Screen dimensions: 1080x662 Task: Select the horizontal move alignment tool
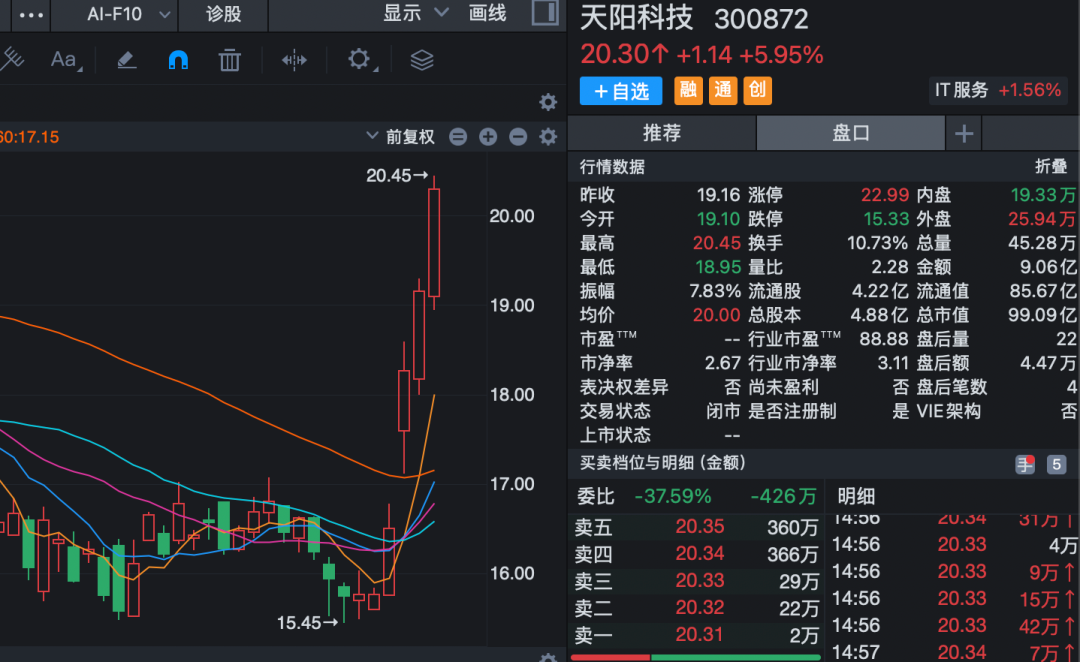coord(294,61)
